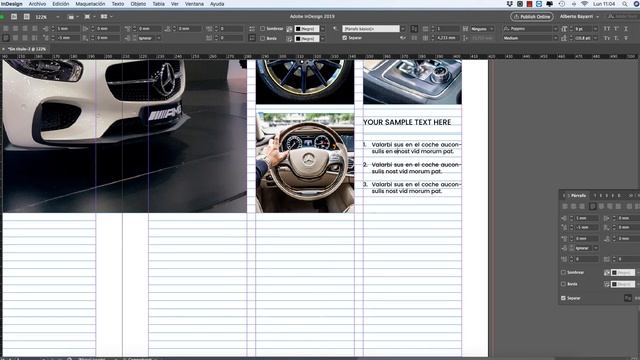Open Alberto Bayarri account dropdown
This screenshot has height=360, width=640.
click(x=579, y=17)
